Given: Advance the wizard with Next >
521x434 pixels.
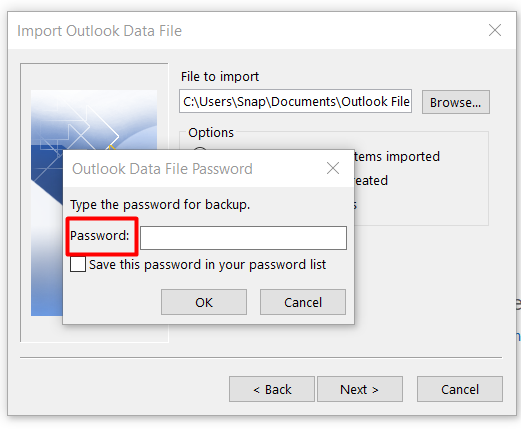Looking at the screenshot, I should (x=360, y=389).
